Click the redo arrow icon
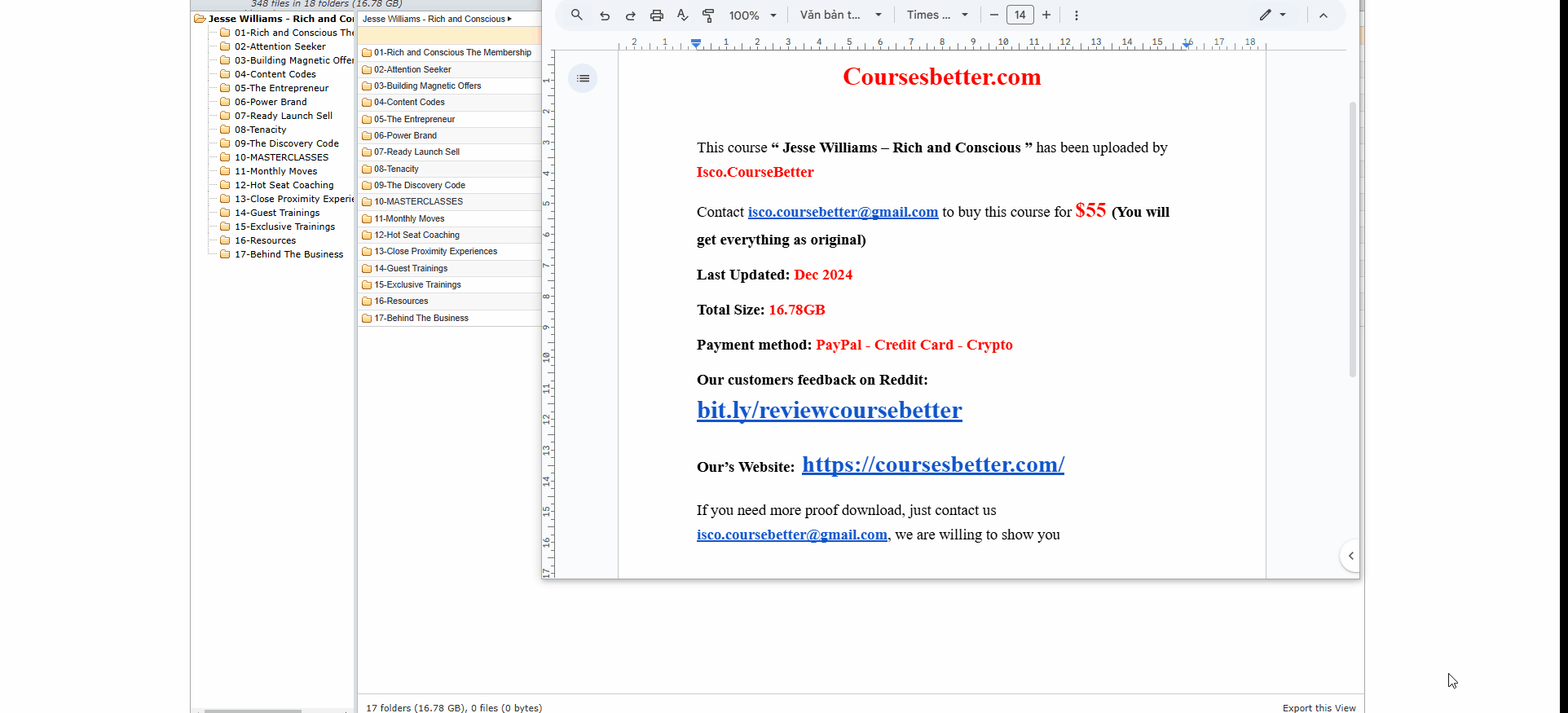Image resolution: width=1568 pixels, height=713 pixels. coord(630,15)
